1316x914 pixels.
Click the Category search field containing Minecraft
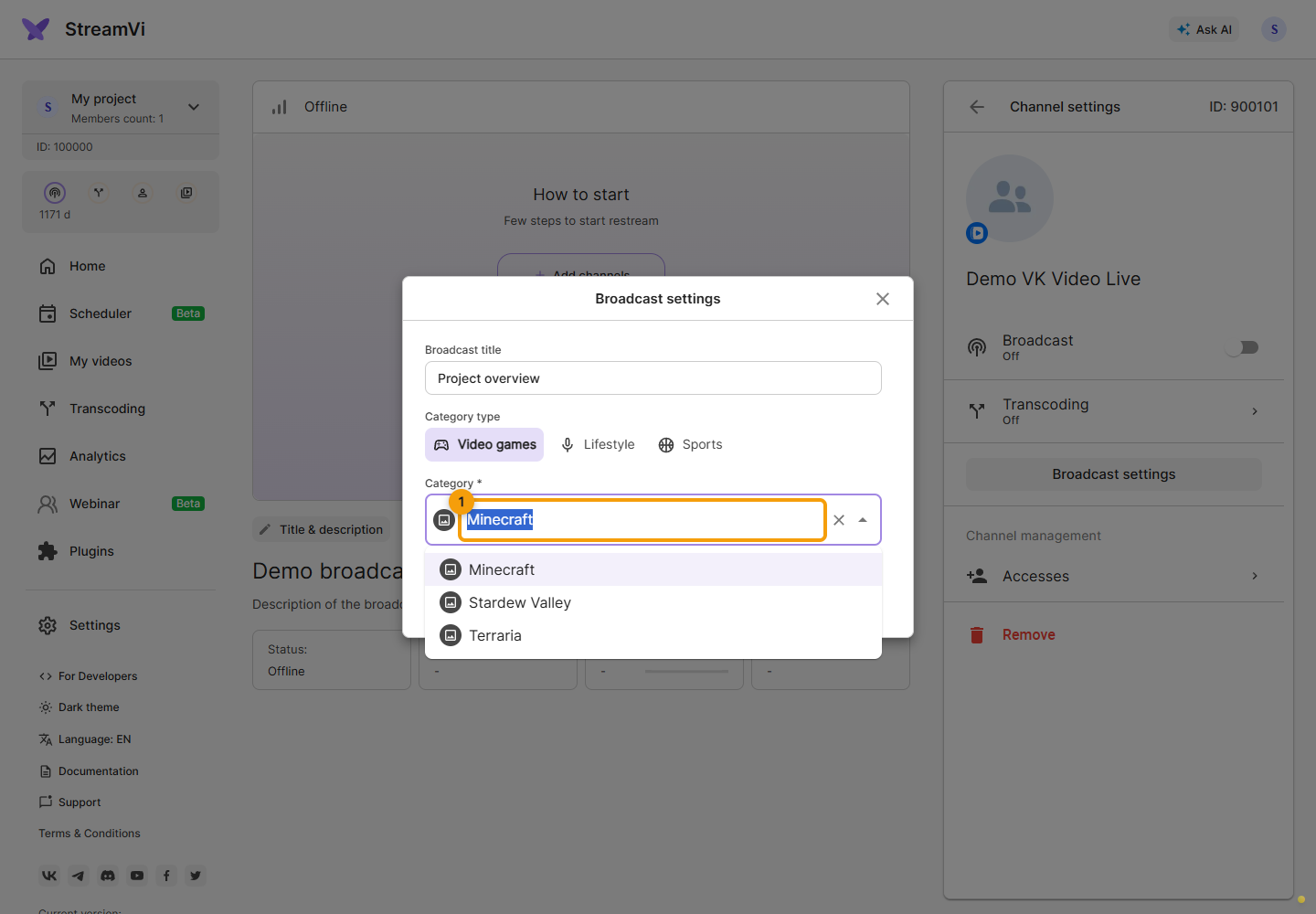(642, 520)
